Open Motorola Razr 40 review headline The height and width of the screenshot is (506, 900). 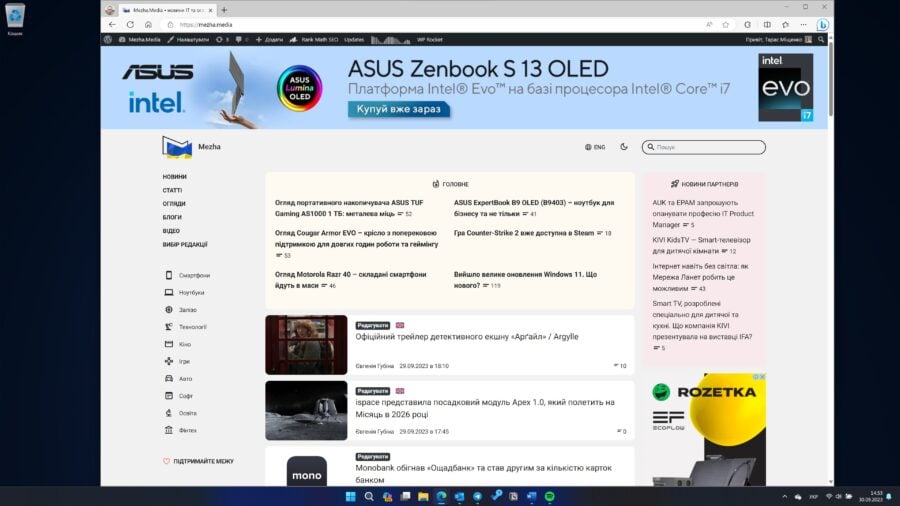coord(350,280)
